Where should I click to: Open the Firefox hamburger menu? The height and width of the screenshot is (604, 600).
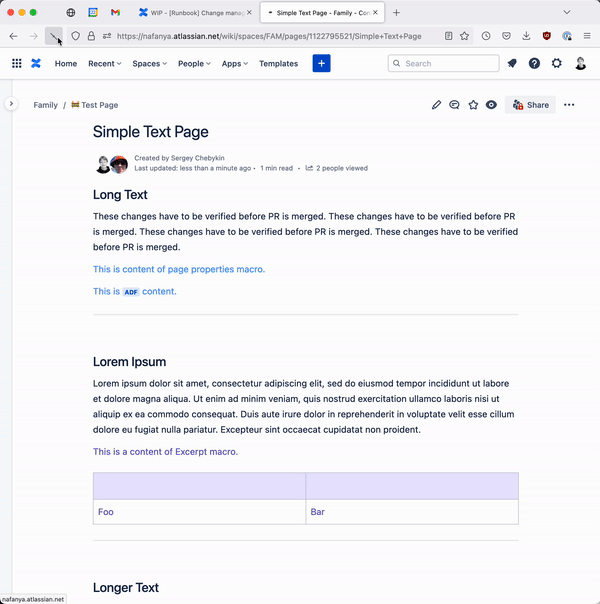click(x=587, y=36)
